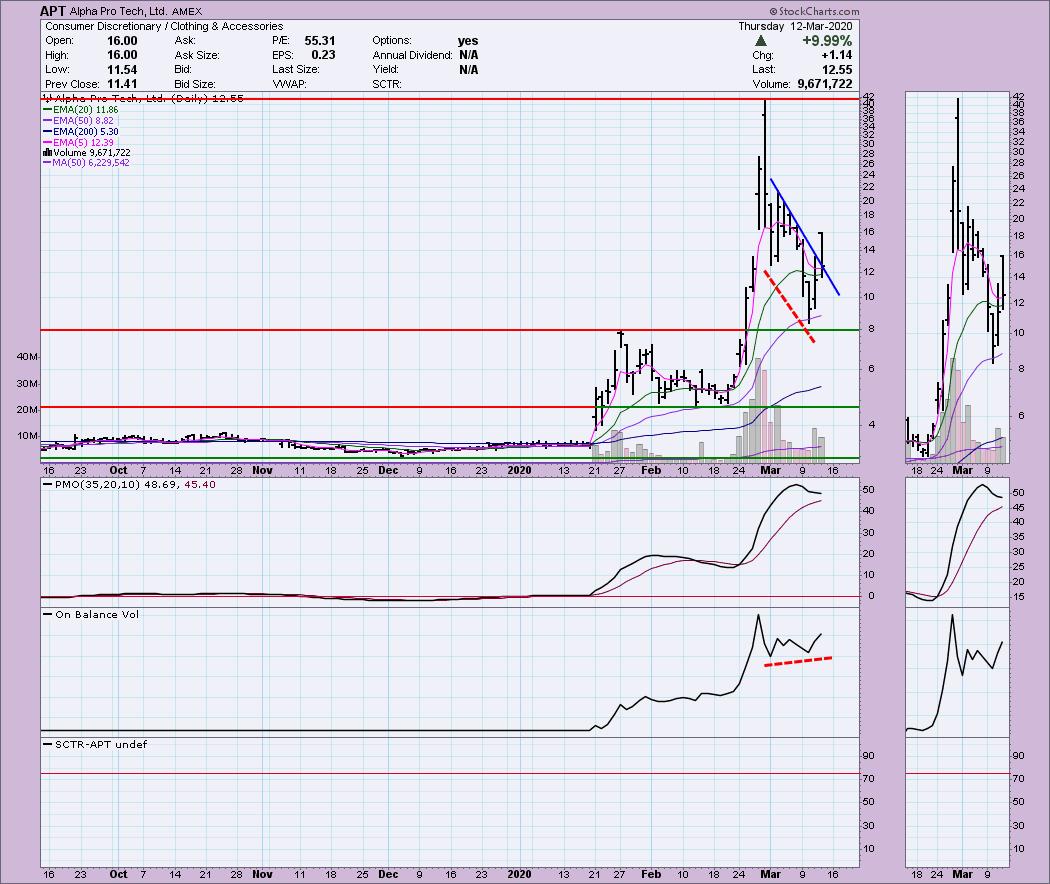The width and height of the screenshot is (1050, 884).
Task: Click header Volume value 9,671,722
Action: click(x=824, y=84)
